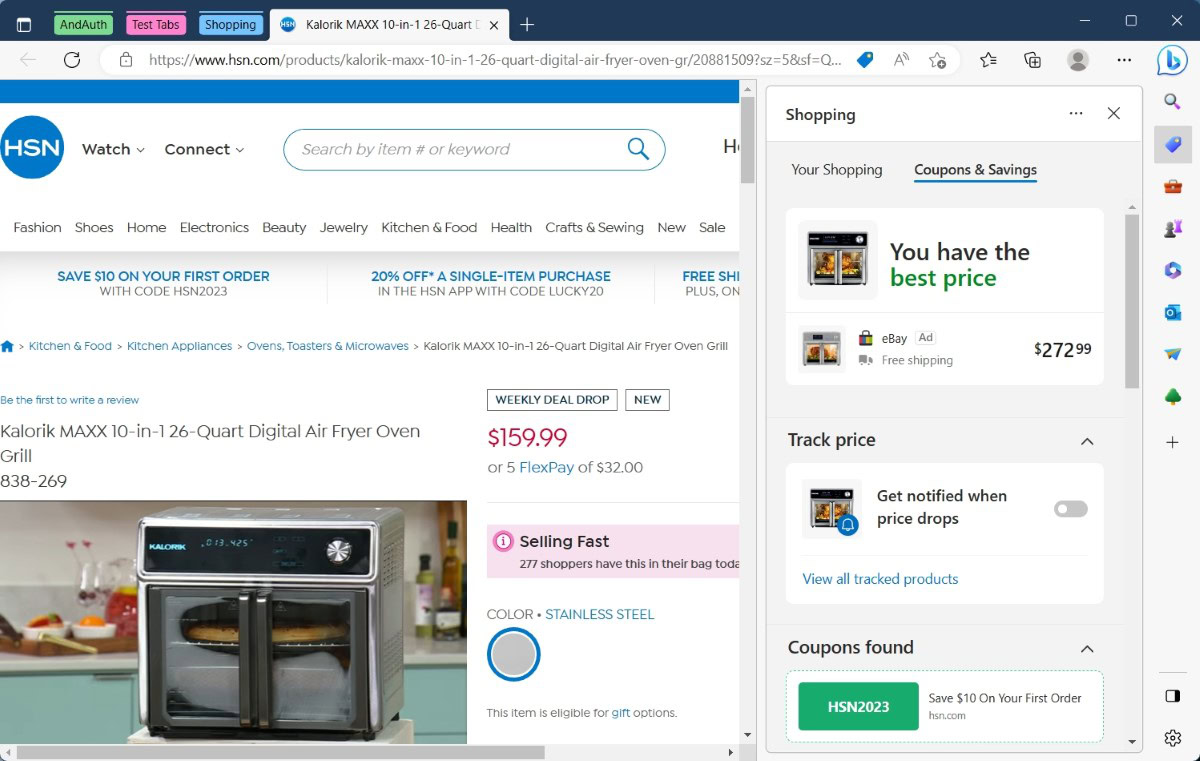Copy the HSN2023 coupon code button
This screenshot has width=1200, height=761.
[x=858, y=706]
